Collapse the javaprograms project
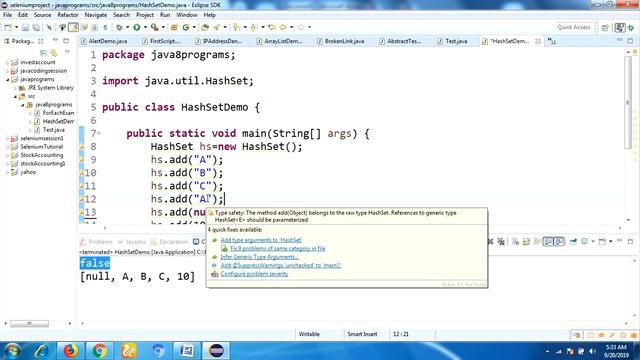The width and height of the screenshot is (640, 360). click(7, 80)
